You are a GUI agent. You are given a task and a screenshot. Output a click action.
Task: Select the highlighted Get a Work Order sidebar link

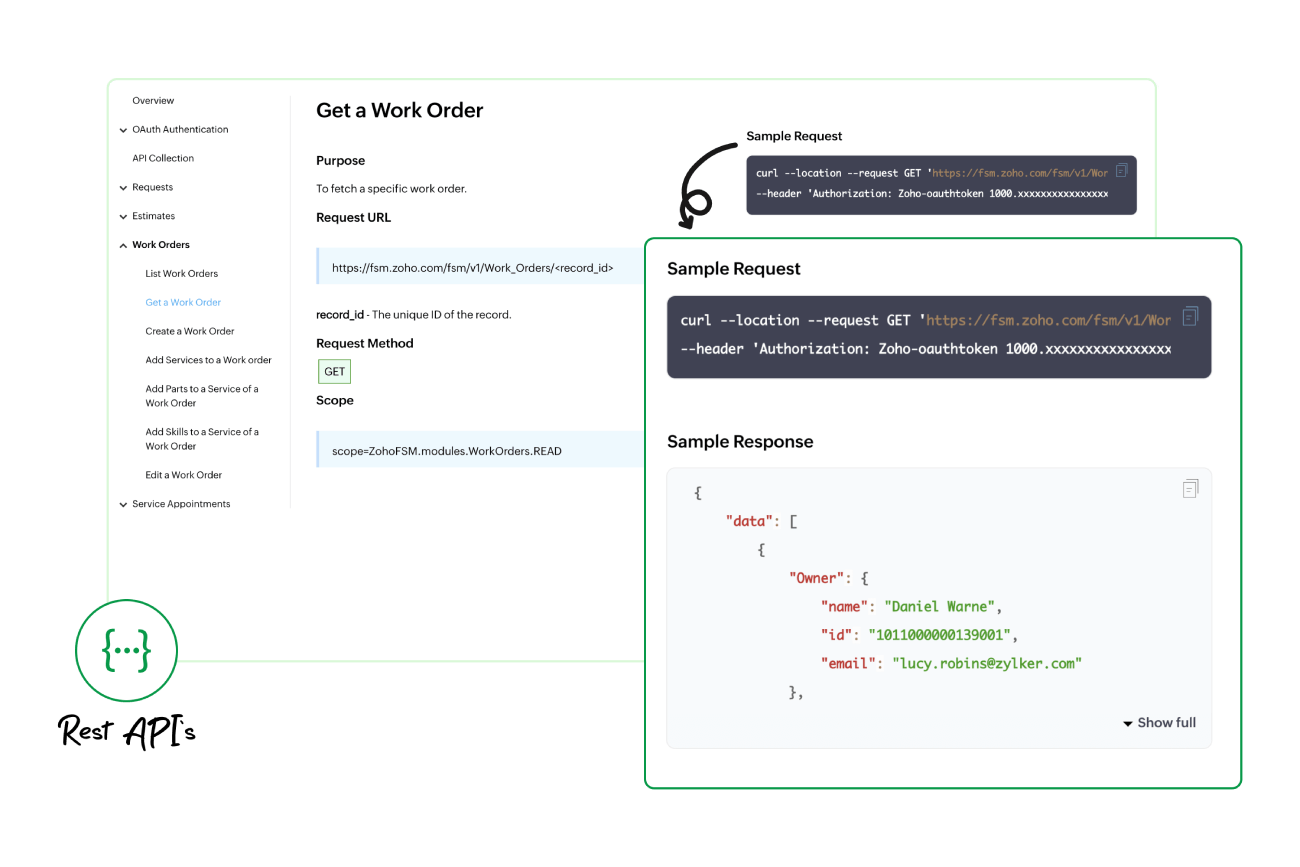pos(183,303)
